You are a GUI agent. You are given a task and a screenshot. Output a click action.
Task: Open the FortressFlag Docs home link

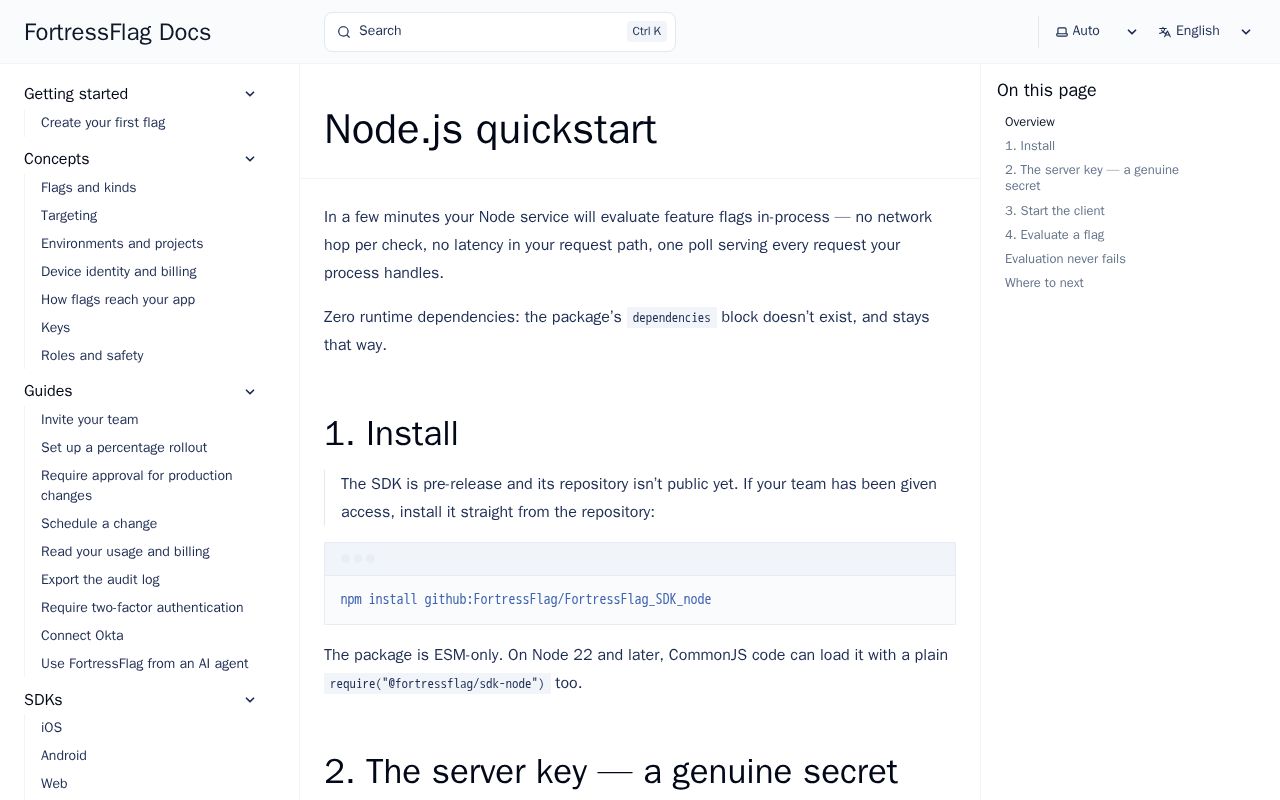(117, 32)
